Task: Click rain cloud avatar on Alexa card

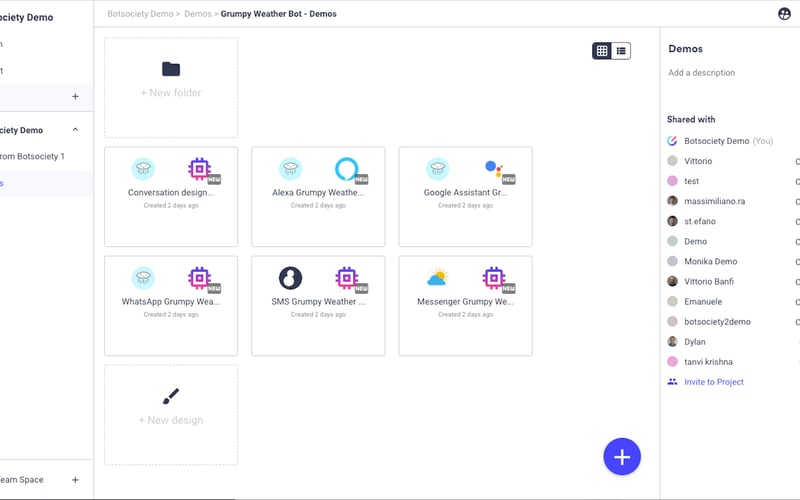Action: (x=290, y=169)
